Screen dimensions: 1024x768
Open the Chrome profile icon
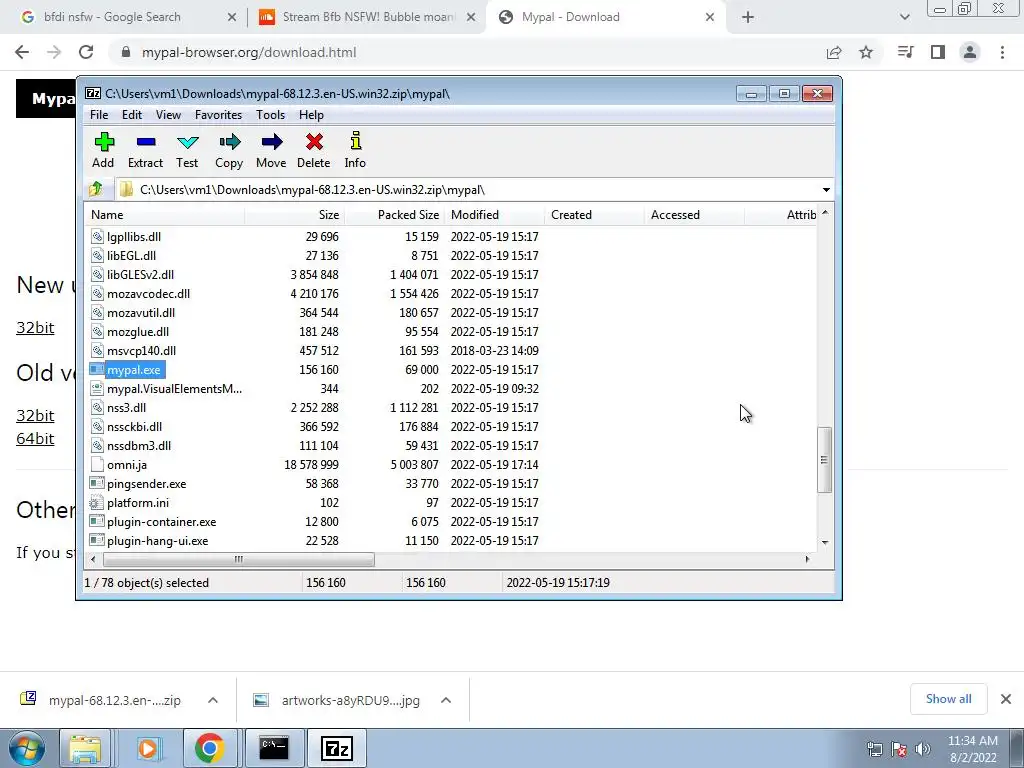pyautogui.click(x=970, y=52)
